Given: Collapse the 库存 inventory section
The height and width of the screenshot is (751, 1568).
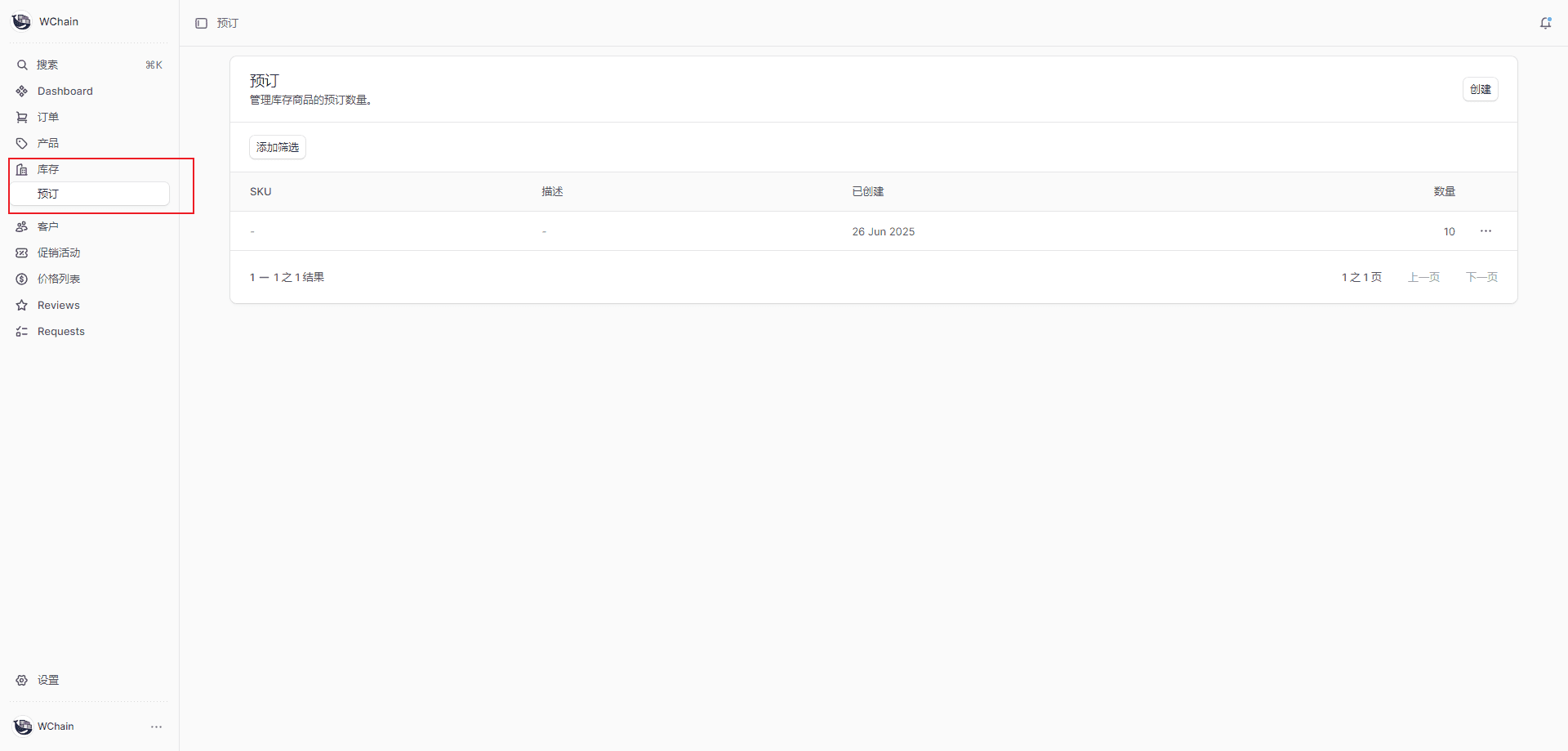Looking at the screenshot, I should coord(48,169).
